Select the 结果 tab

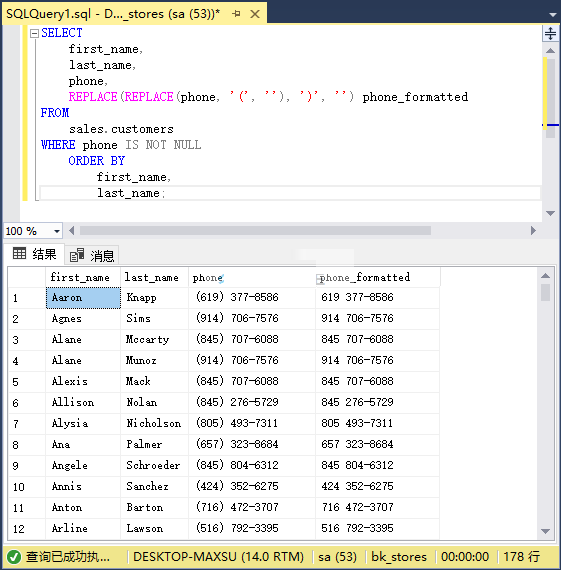point(35,254)
